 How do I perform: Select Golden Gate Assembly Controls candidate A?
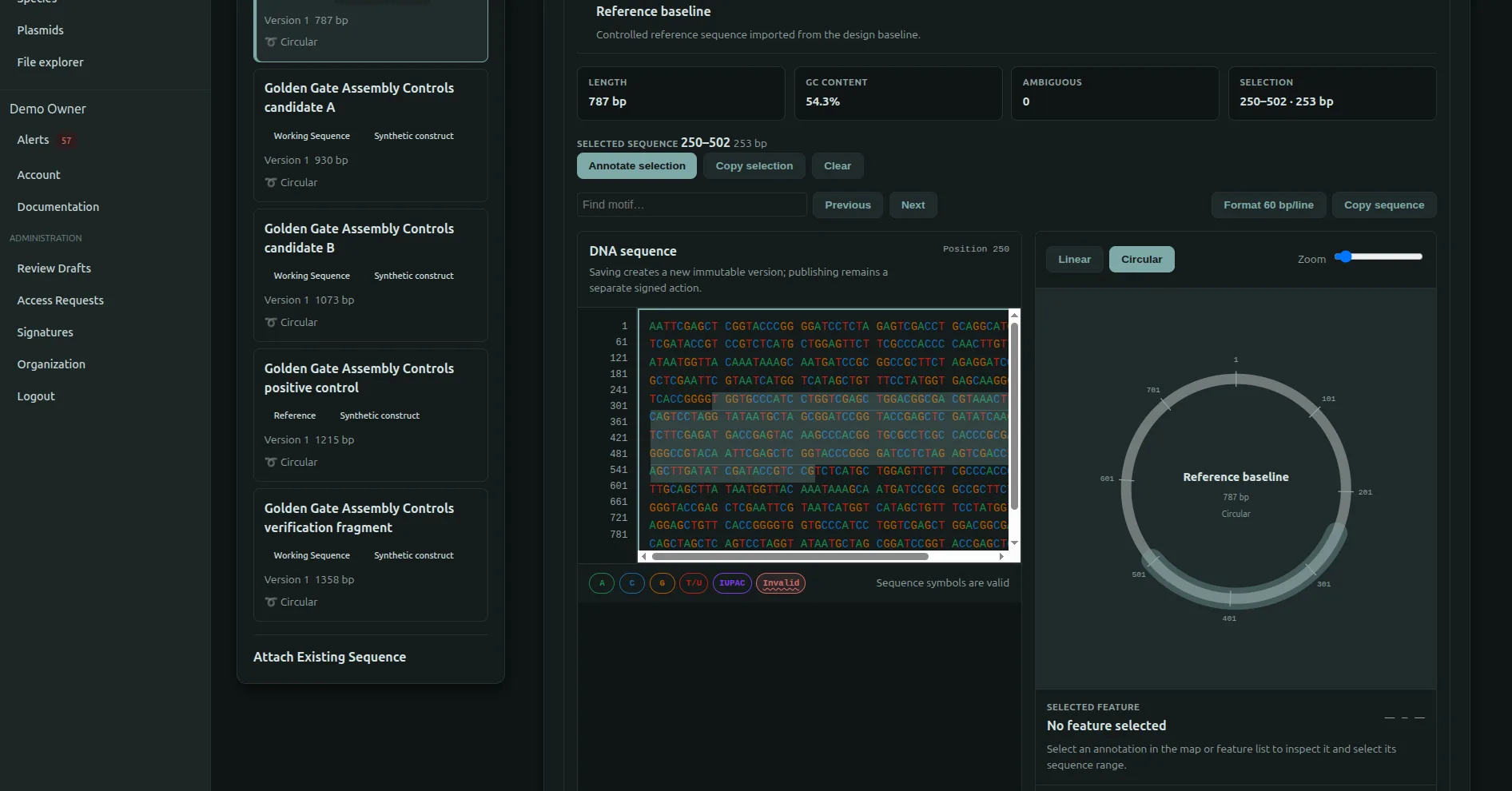(x=371, y=135)
